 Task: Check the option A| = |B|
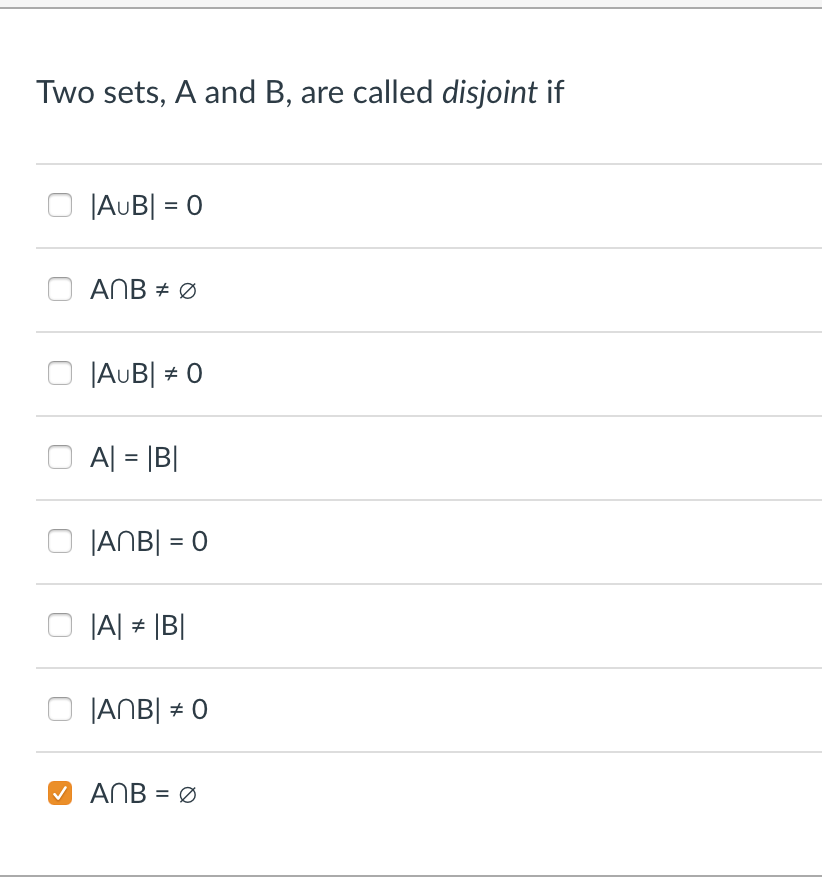[x=60, y=457]
